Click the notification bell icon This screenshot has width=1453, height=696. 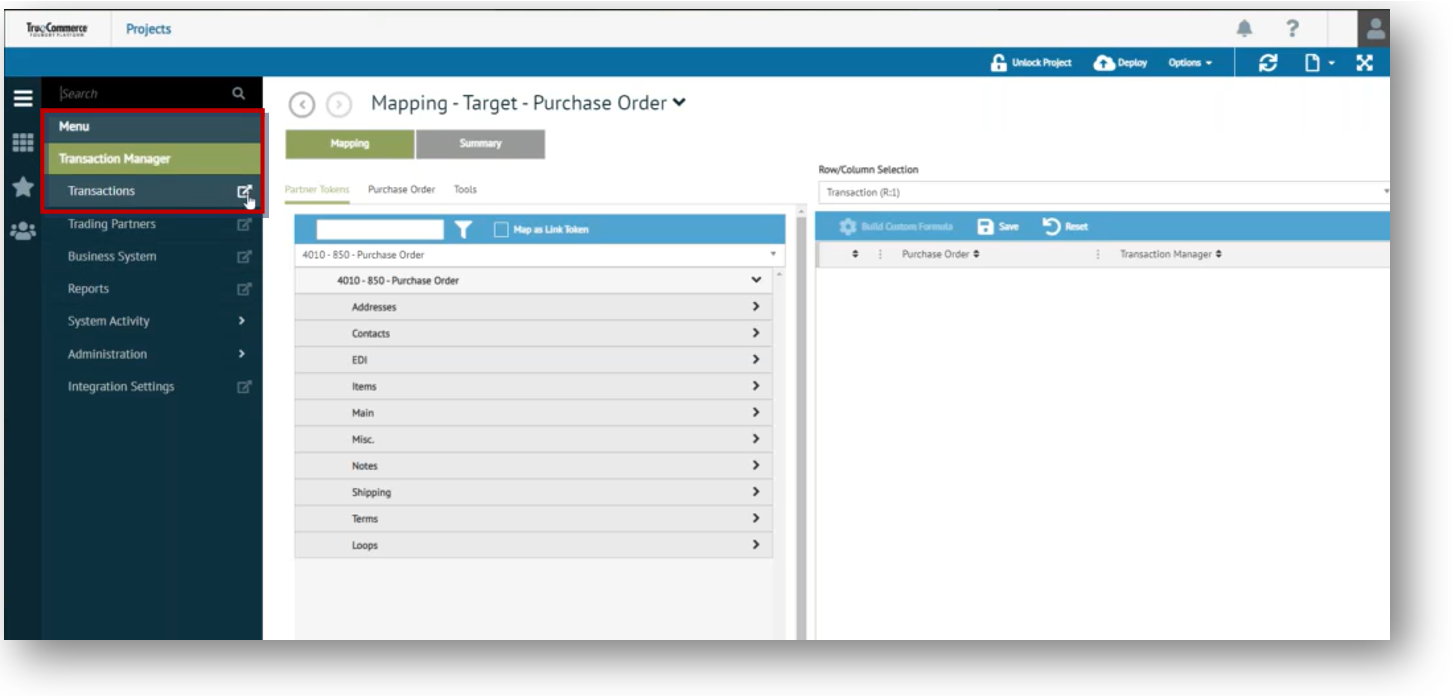(1244, 29)
